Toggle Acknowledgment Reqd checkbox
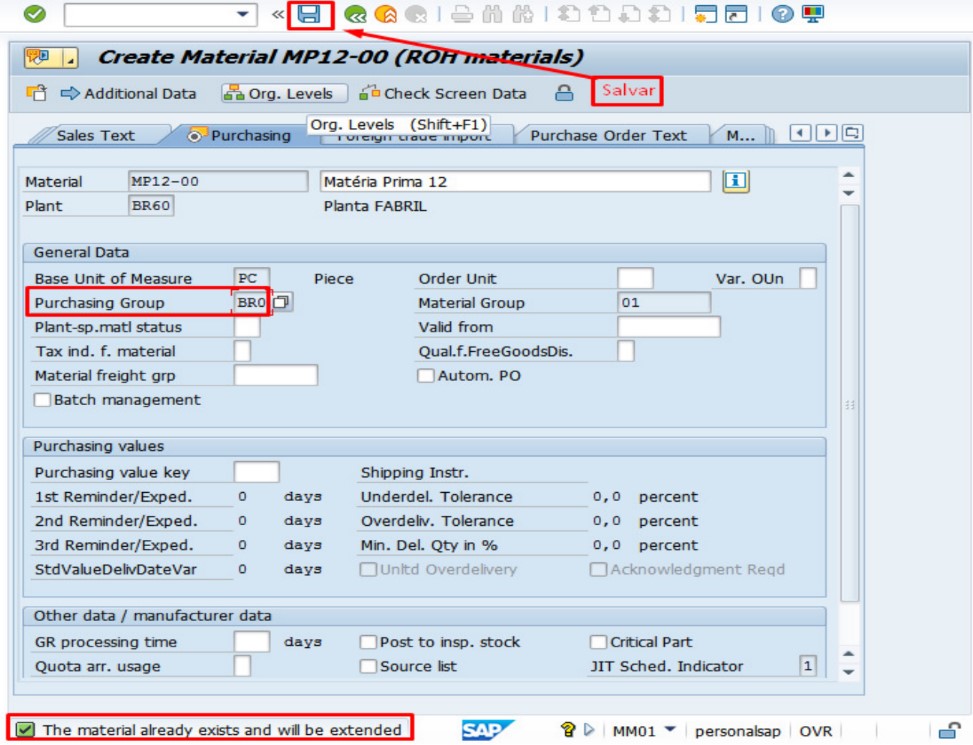The height and width of the screenshot is (745, 973). point(598,569)
